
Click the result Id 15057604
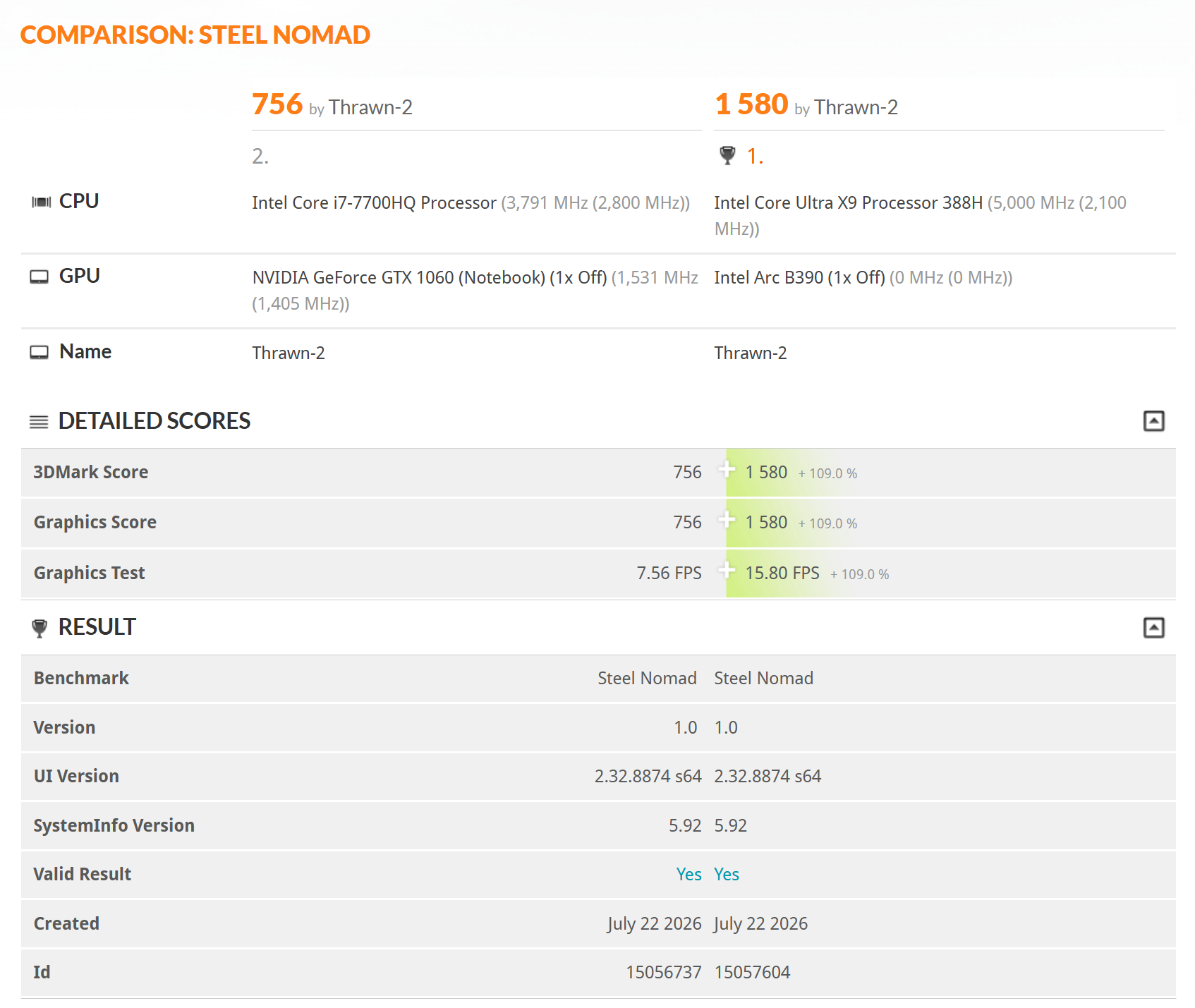pos(752,973)
